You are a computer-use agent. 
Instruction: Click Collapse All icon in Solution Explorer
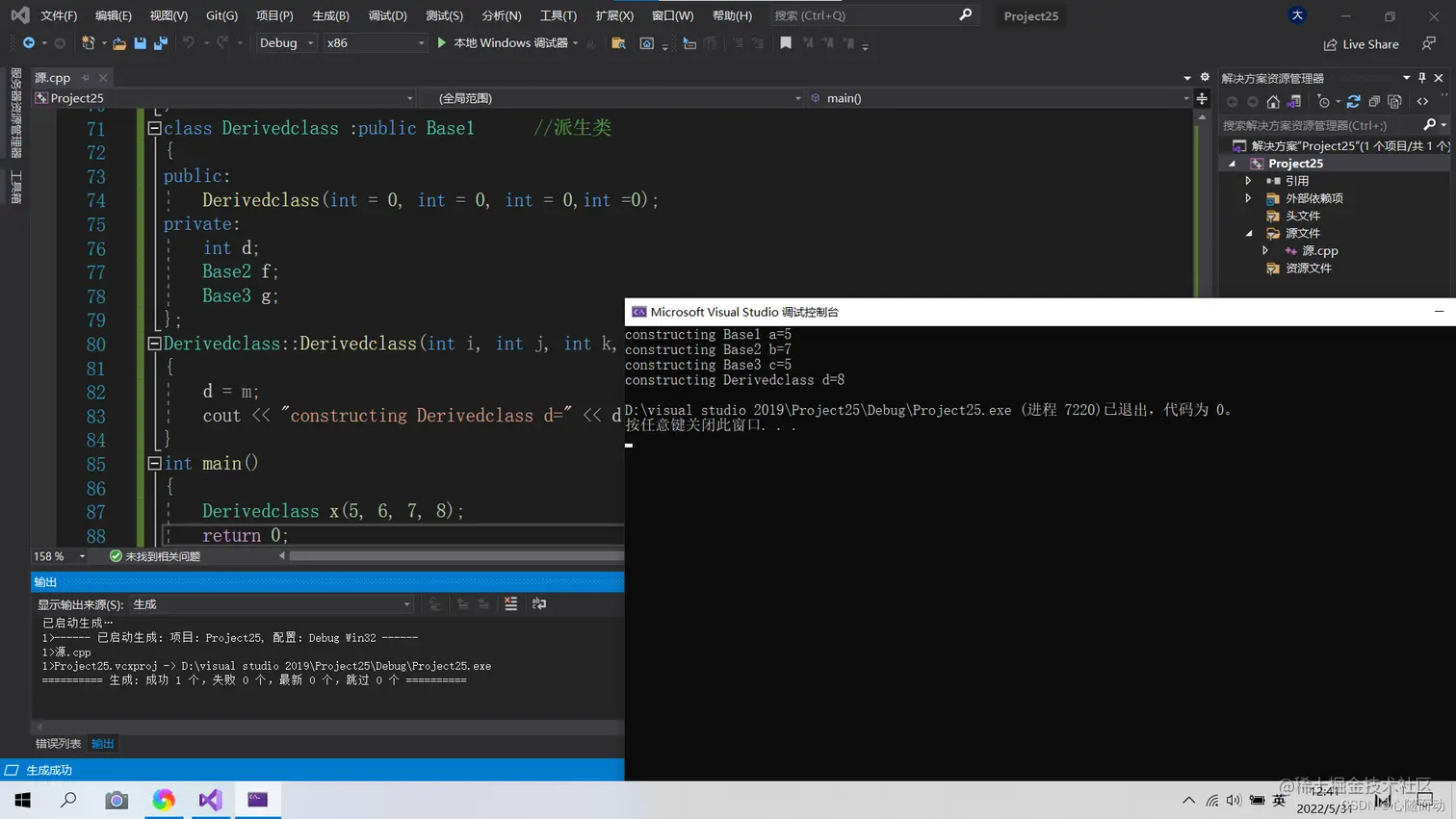(x=1374, y=102)
